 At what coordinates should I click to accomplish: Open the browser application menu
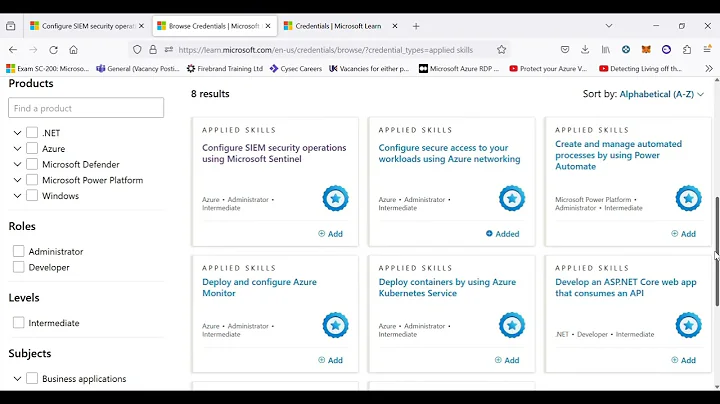click(x=708, y=49)
